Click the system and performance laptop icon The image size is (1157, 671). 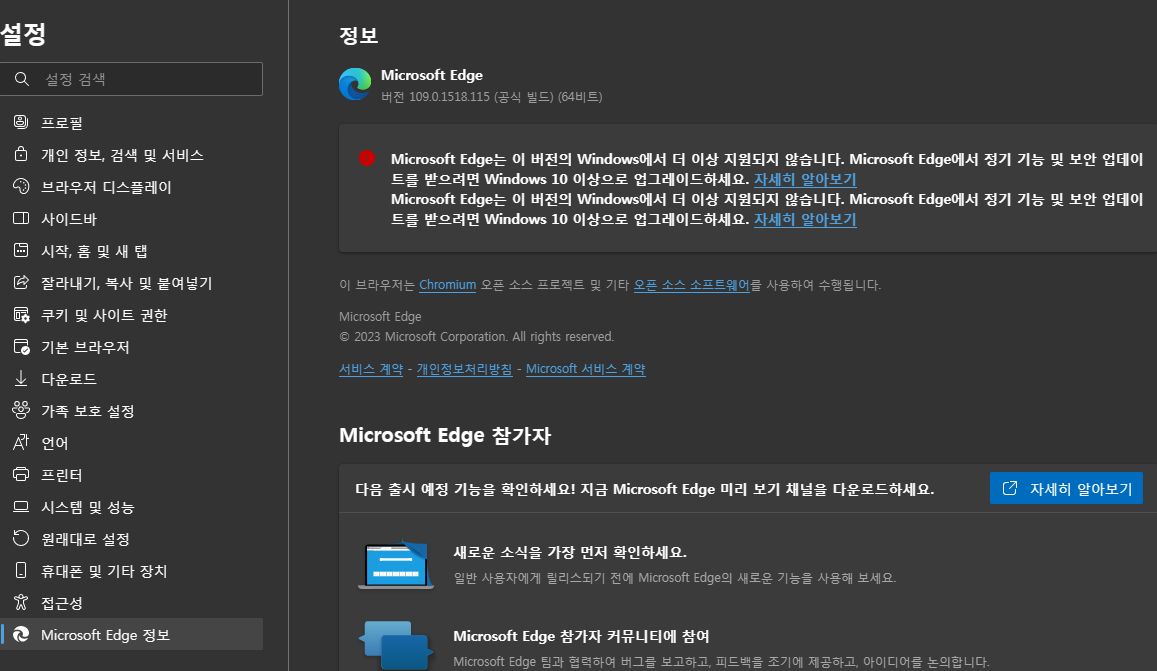pos(21,506)
